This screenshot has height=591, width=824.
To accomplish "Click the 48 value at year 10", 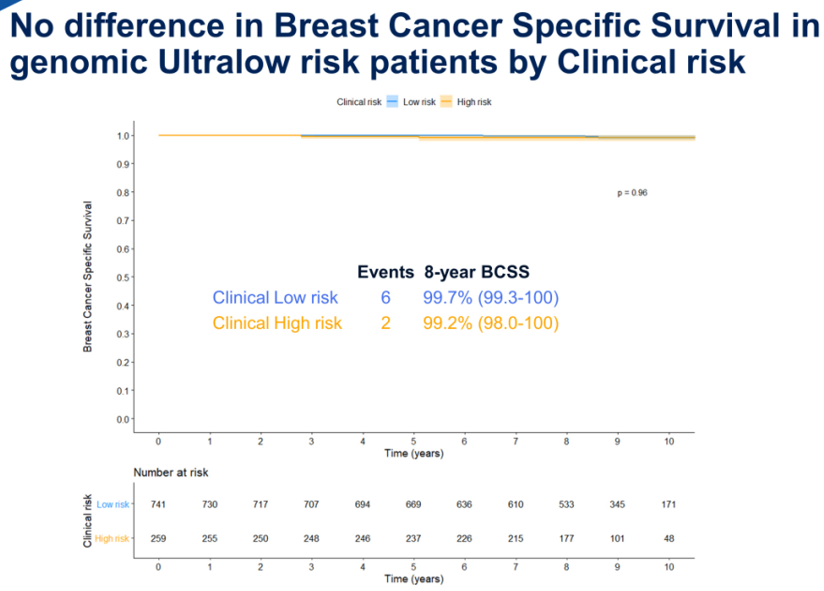I will tap(669, 538).
